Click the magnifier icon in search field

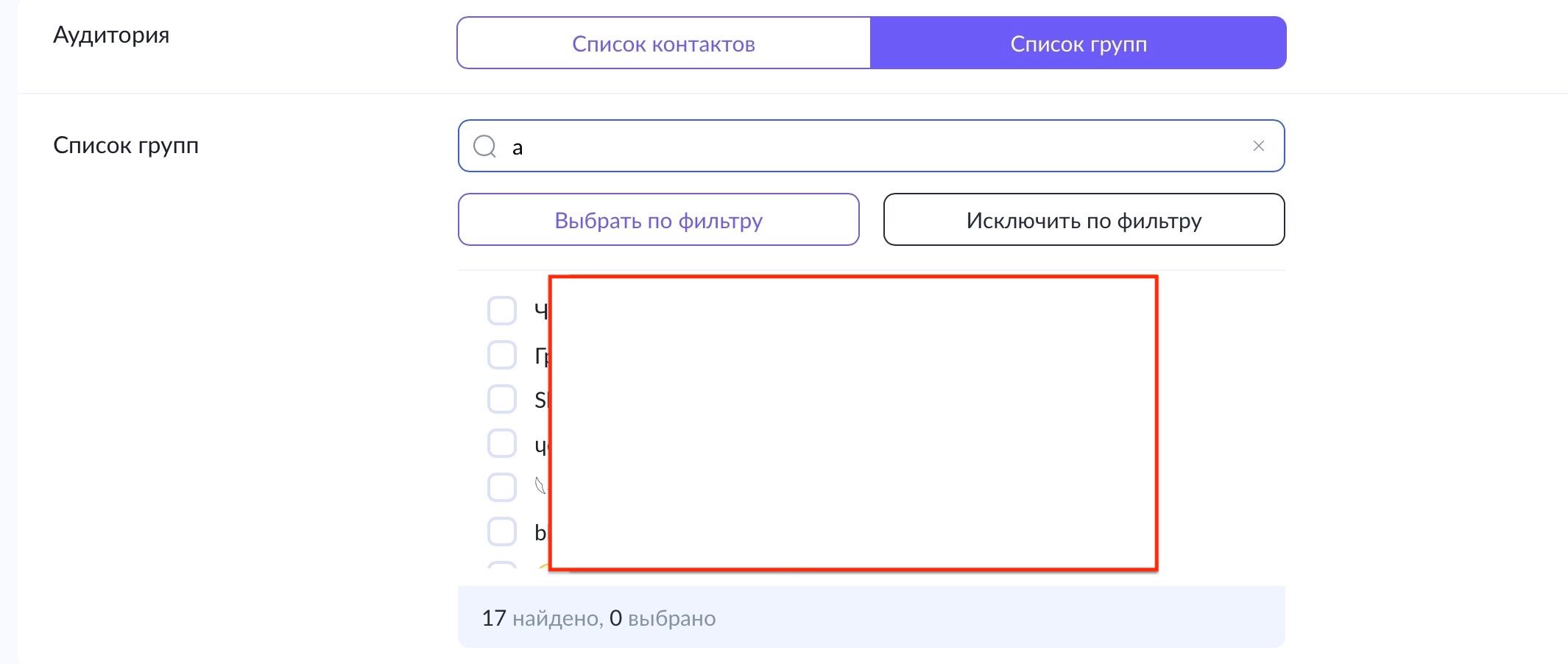point(484,146)
